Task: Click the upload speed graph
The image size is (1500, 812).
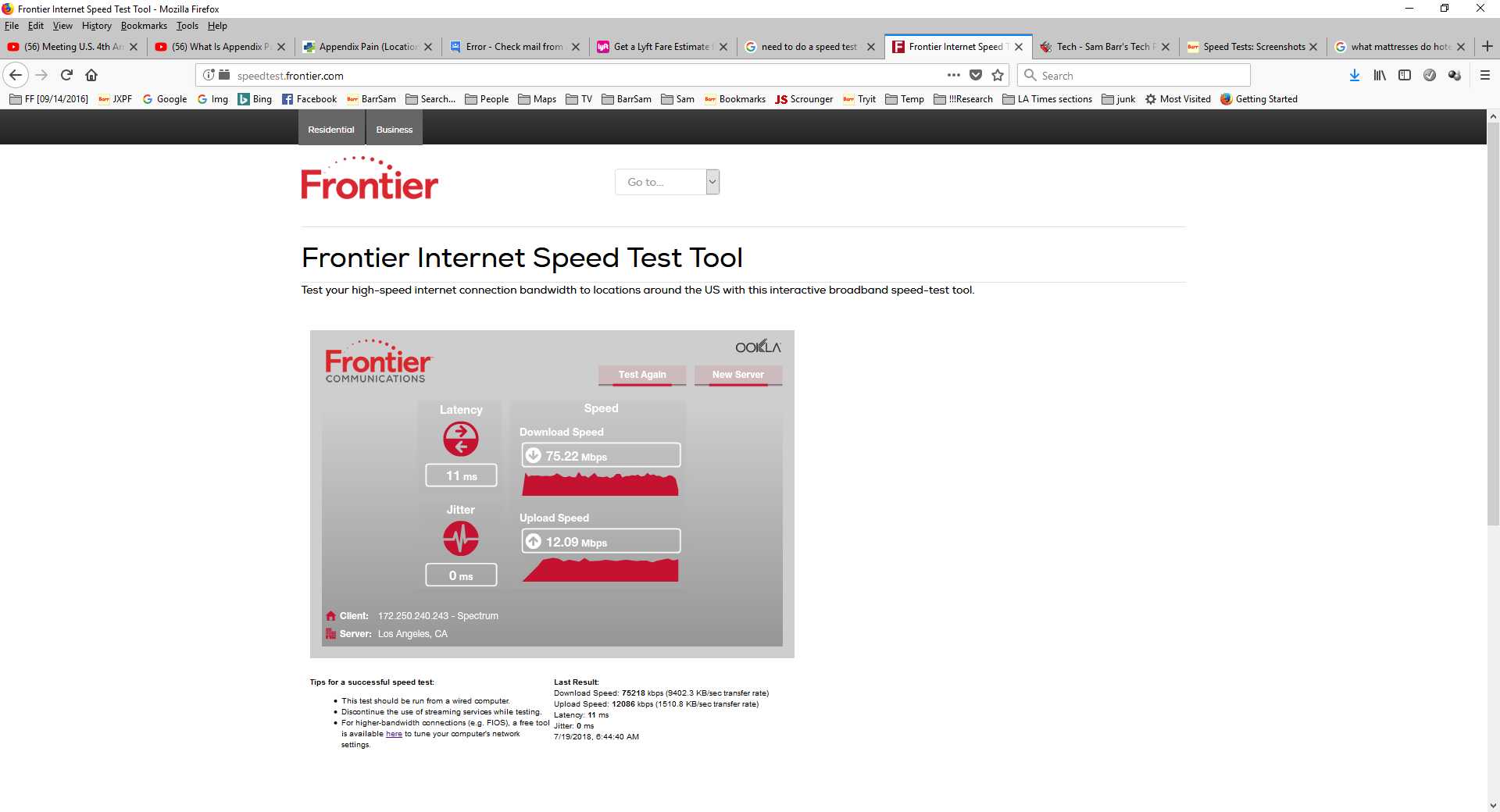Action: coord(600,570)
